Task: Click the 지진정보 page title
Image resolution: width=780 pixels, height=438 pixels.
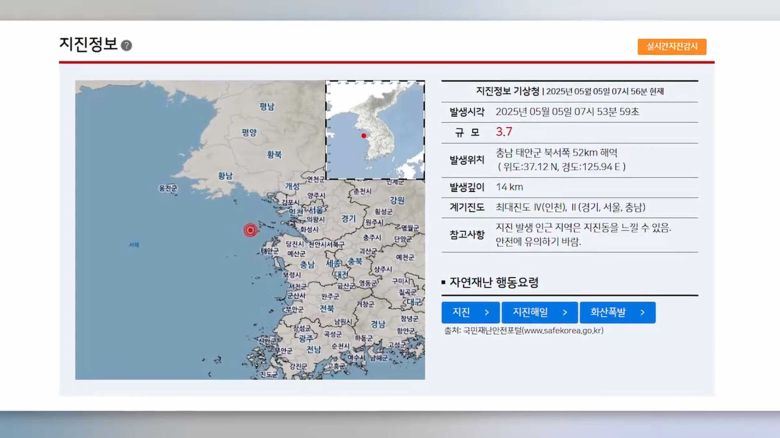Action: tap(88, 45)
